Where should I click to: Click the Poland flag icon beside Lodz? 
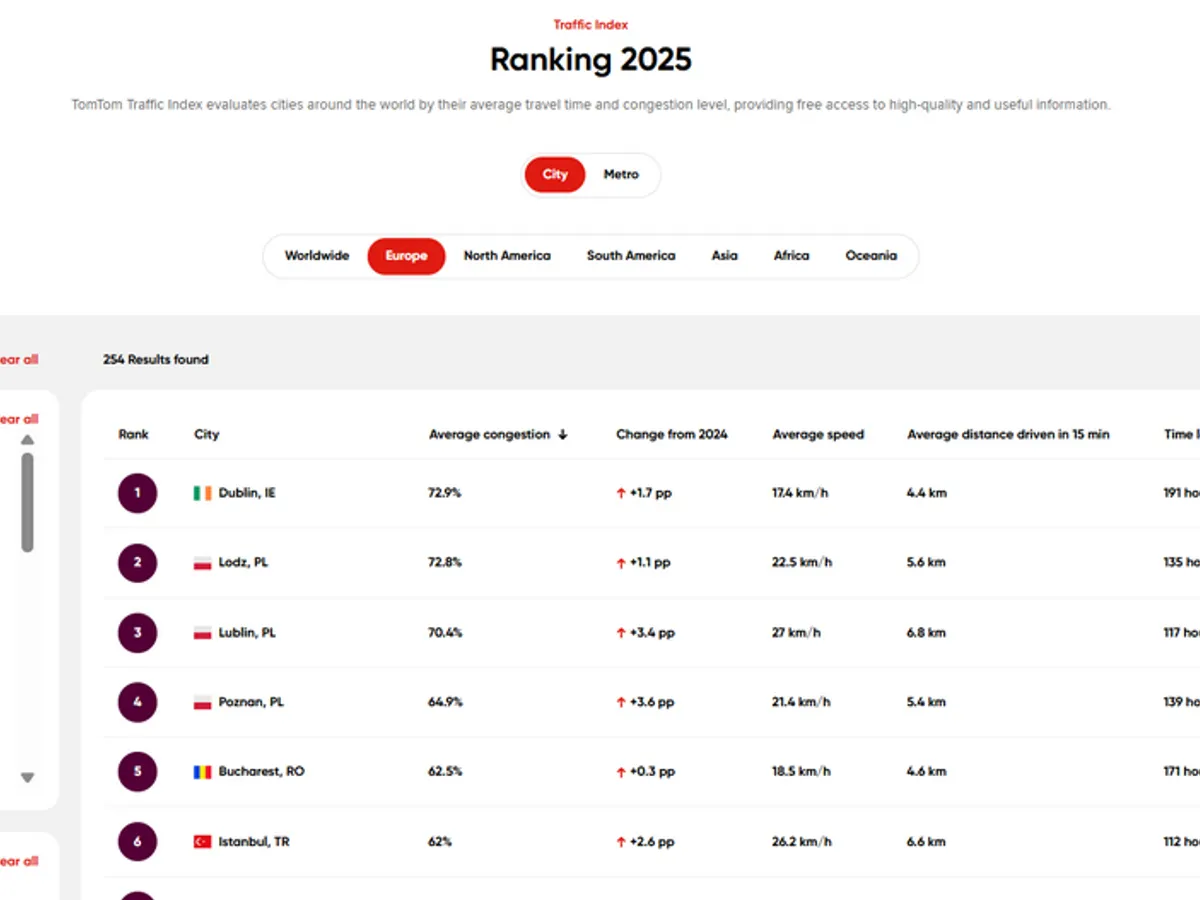[202, 563]
